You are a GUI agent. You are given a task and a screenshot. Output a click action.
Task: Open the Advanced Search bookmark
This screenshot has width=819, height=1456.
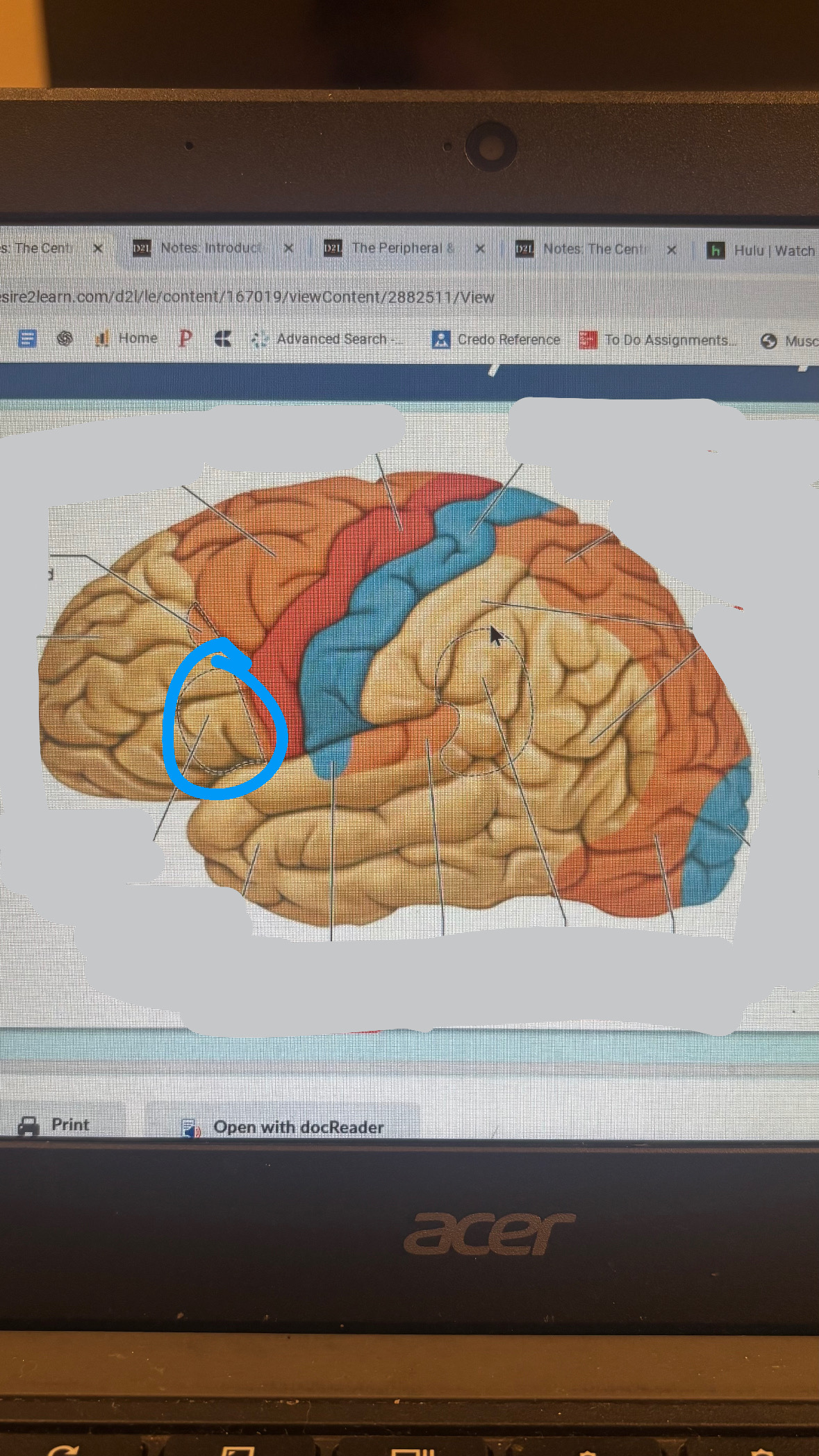329,339
